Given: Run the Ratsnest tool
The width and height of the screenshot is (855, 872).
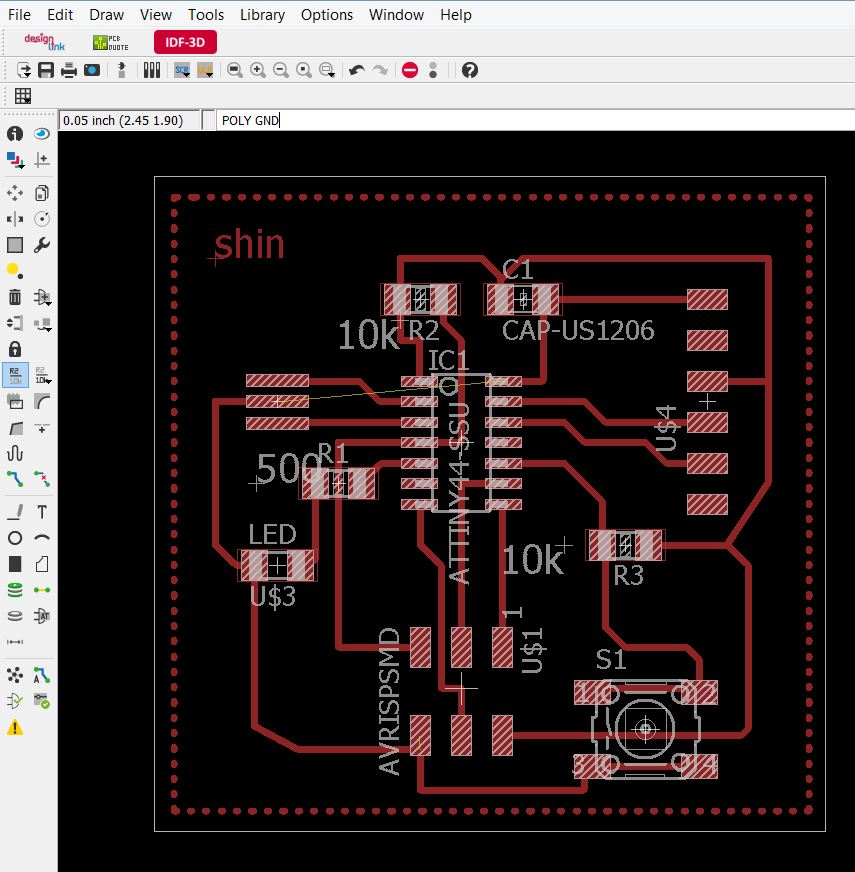Looking at the screenshot, I should 15,674.
